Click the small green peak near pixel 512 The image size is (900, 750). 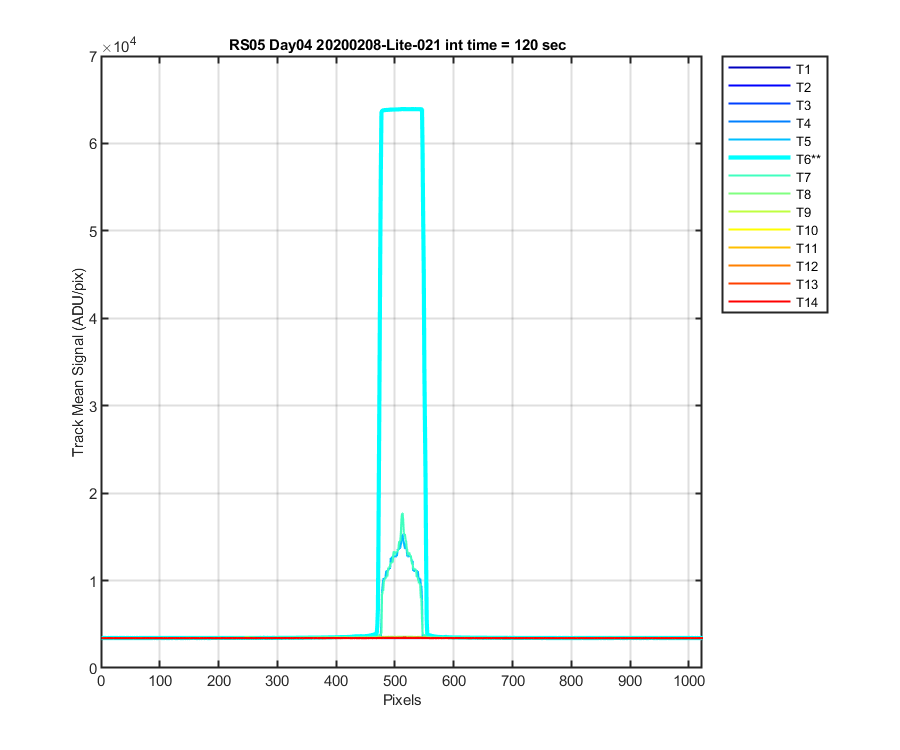point(402,515)
